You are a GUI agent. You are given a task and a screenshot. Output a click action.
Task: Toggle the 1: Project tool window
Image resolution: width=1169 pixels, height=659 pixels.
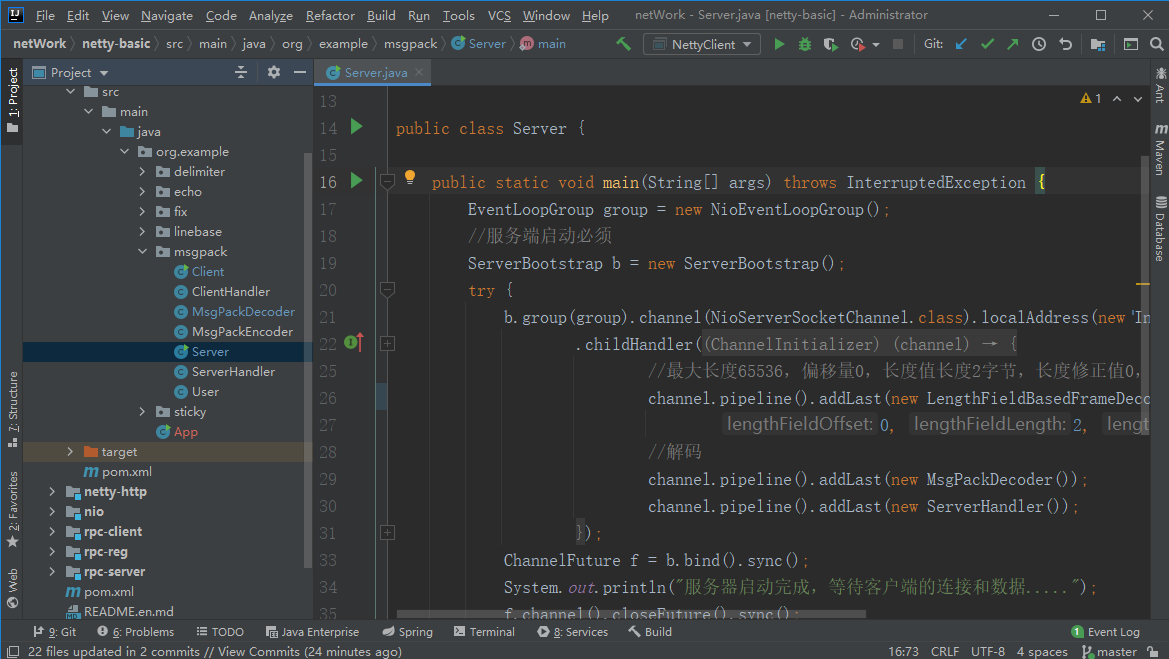13,100
